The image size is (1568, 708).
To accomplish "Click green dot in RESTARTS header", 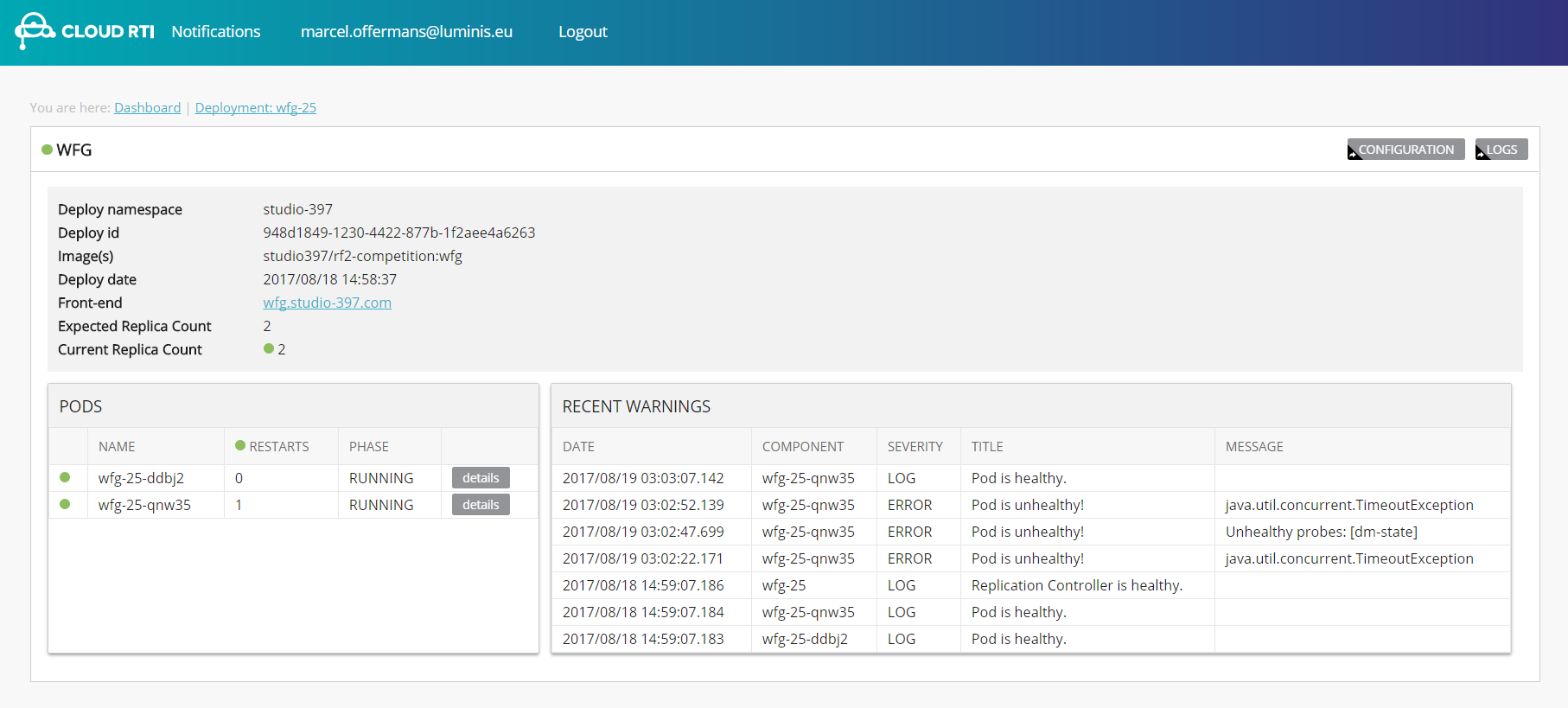I will tap(240, 445).
